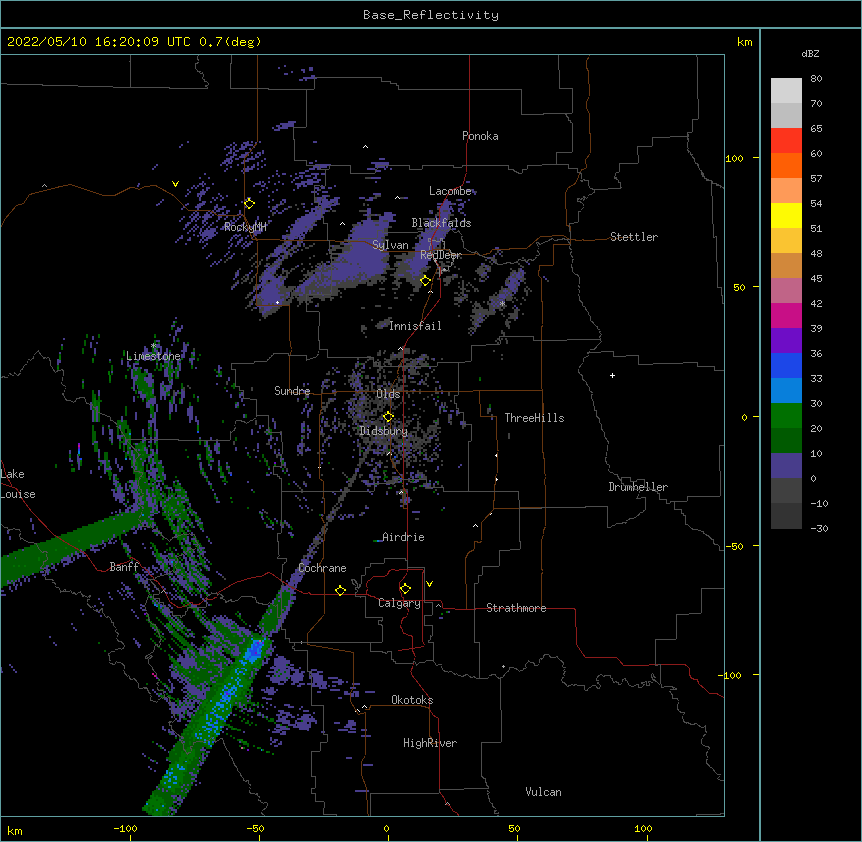Click the RedDeer city label
The image size is (862, 842).
pyautogui.click(x=441, y=255)
